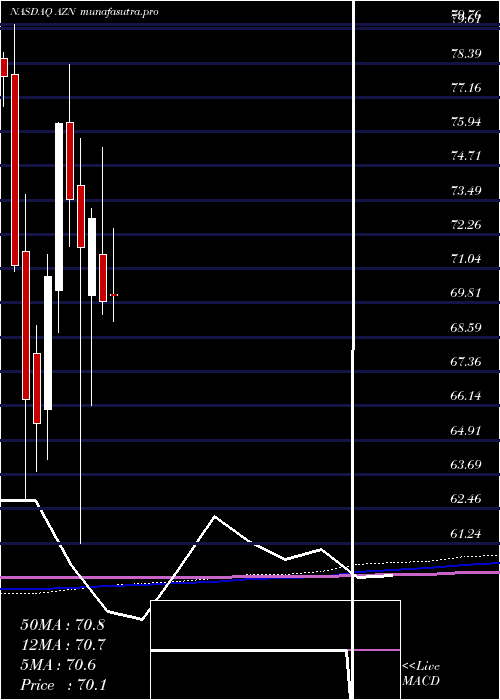Click the '50MA : 70.8' readout
The height and width of the screenshot is (700, 500).
pyautogui.click(x=62, y=625)
